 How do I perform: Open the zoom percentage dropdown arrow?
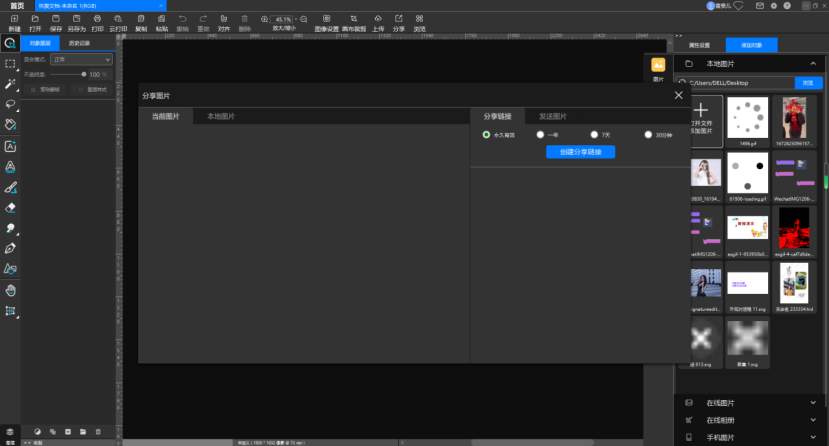[x=295, y=20]
